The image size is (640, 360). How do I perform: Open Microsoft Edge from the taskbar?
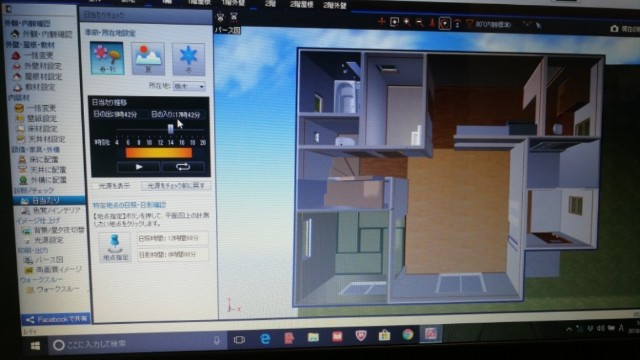265,338
